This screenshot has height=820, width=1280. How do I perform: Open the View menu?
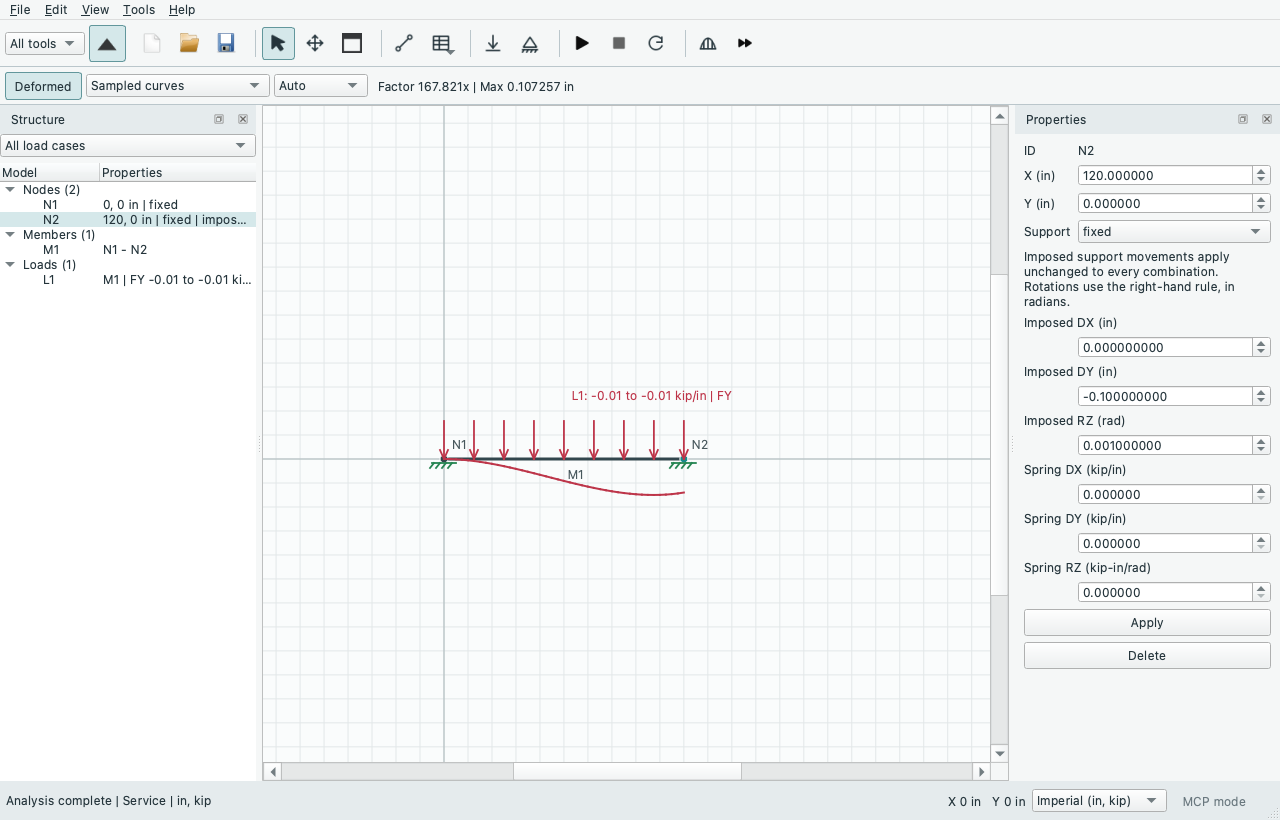point(95,9)
